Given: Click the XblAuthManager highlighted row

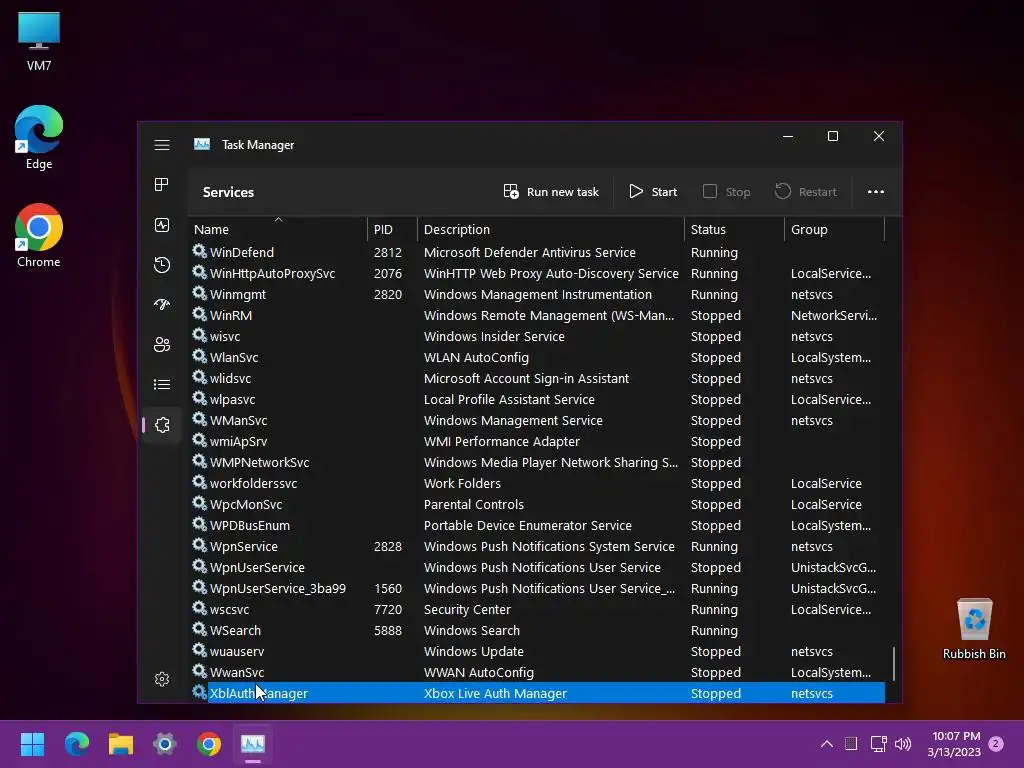Looking at the screenshot, I should [x=537, y=694].
